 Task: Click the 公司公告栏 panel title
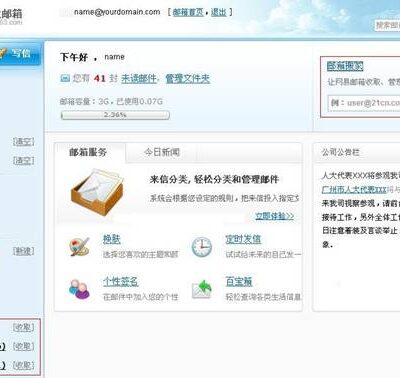tap(340, 152)
